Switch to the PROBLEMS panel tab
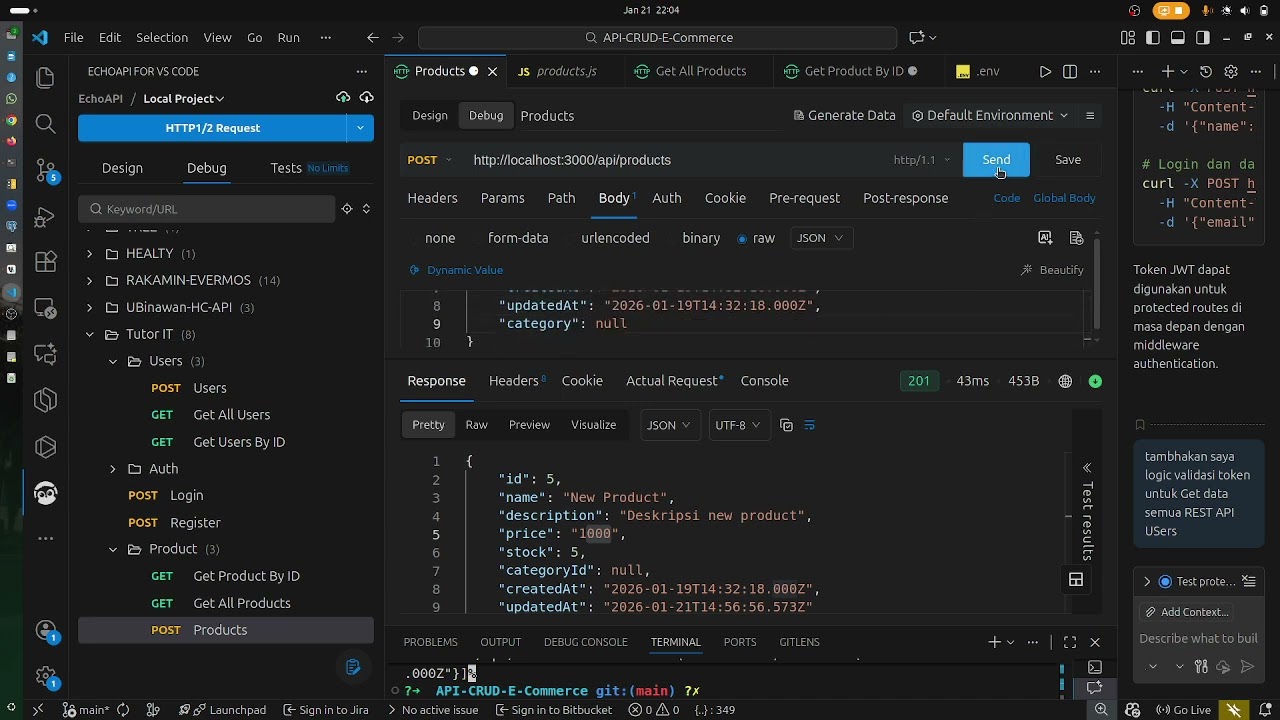 [430, 642]
